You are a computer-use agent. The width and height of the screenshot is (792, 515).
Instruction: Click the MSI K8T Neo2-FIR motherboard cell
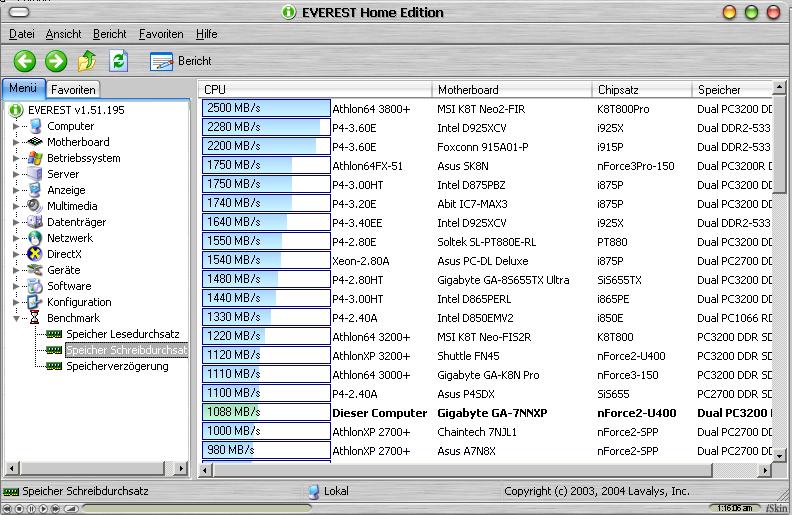click(481, 109)
